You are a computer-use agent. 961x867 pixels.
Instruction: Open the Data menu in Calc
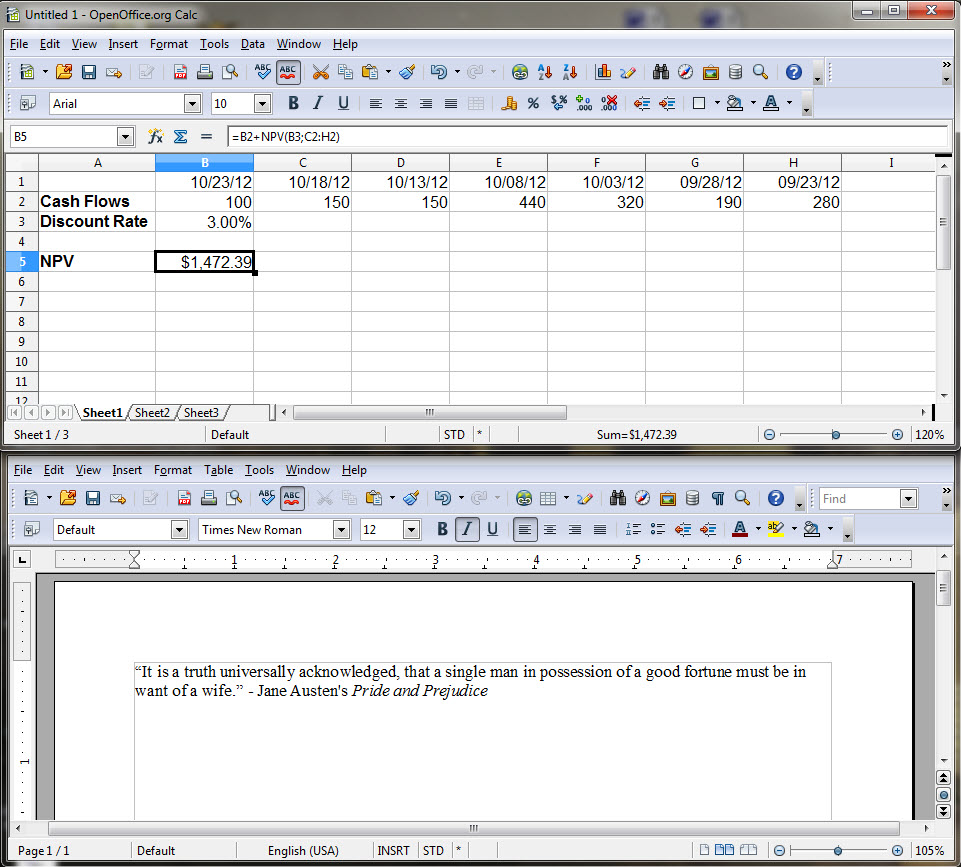[252, 44]
